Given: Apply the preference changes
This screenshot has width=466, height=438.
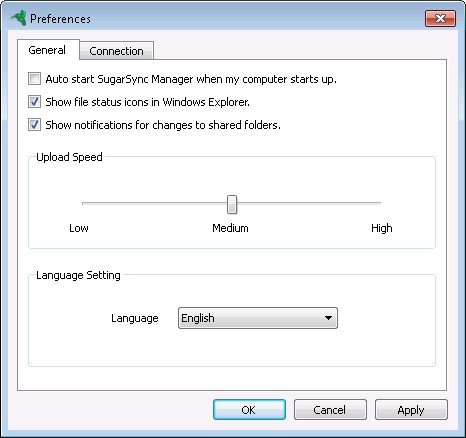Looking at the screenshot, I should (x=411, y=410).
